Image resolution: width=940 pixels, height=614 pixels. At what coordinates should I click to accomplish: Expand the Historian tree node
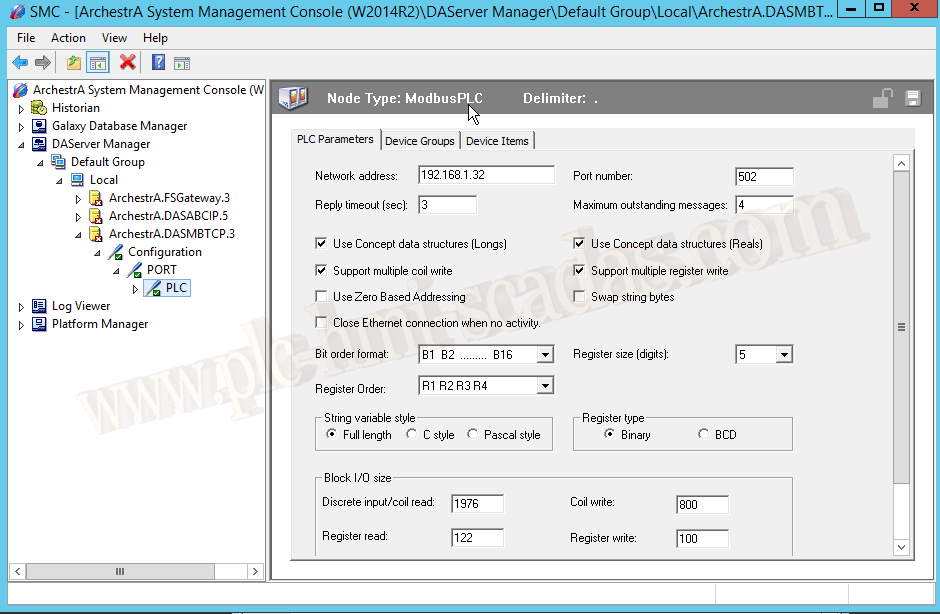coord(21,108)
